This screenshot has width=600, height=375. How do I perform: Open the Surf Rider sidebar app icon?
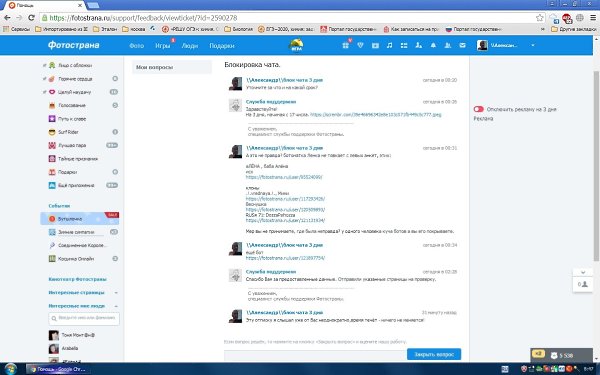[52, 132]
